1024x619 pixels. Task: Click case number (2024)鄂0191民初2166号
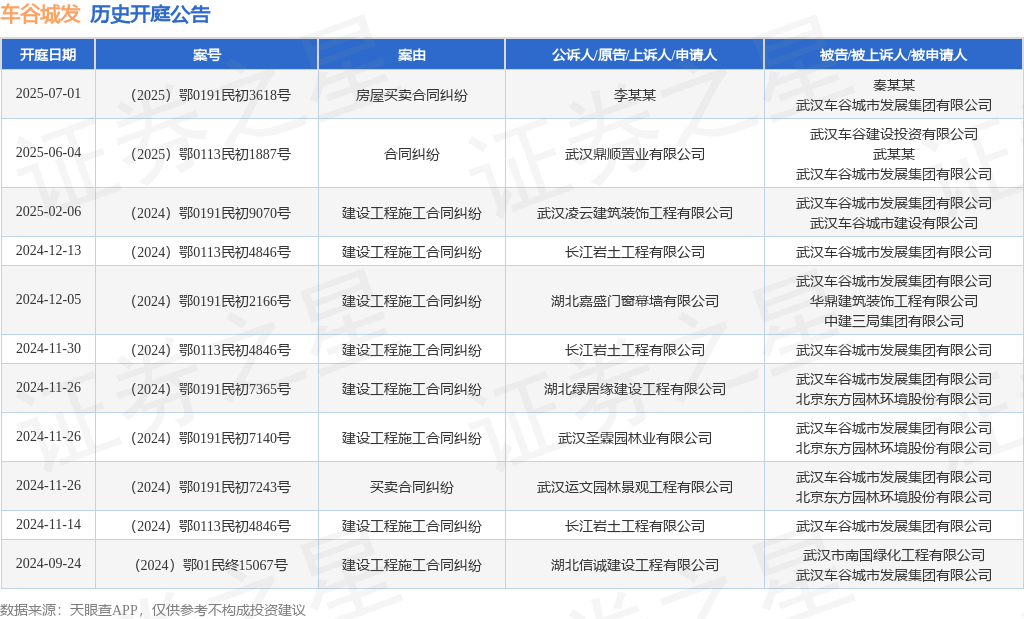pos(210,301)
